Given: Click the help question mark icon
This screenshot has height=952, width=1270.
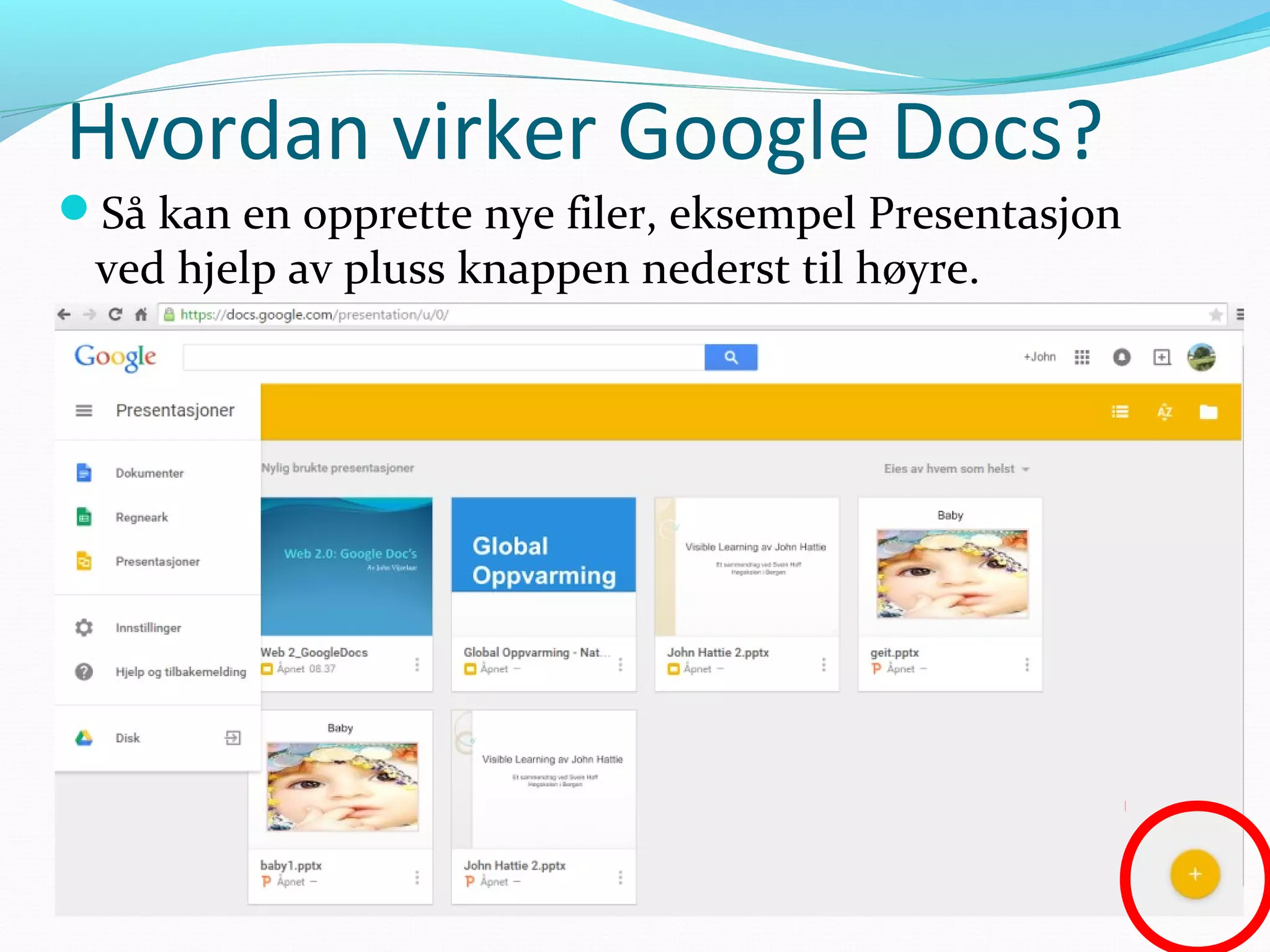Looking at the screenshot, I should coord(84,672).
